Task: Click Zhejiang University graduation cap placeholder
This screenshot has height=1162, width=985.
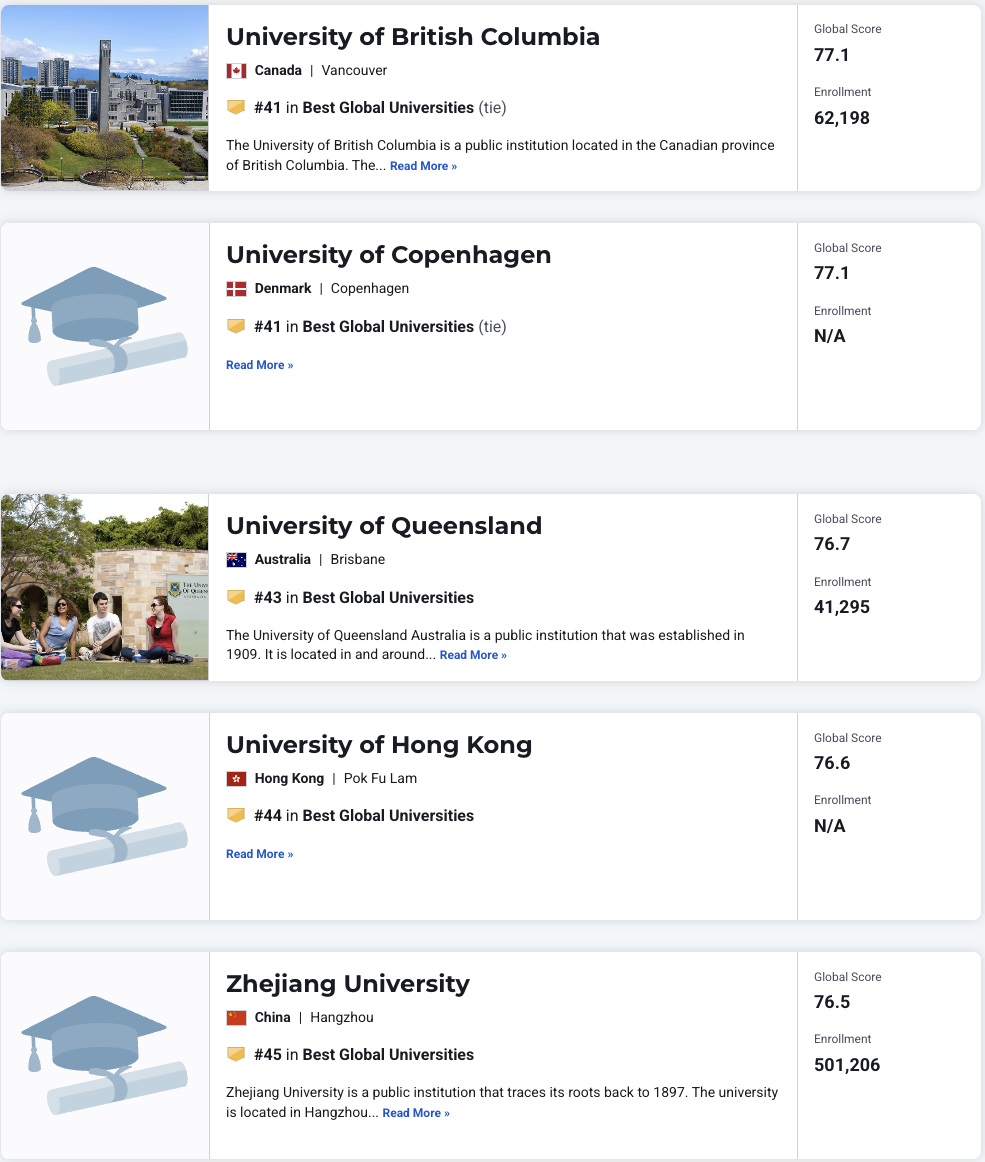Action: (x=105, y=1055)
